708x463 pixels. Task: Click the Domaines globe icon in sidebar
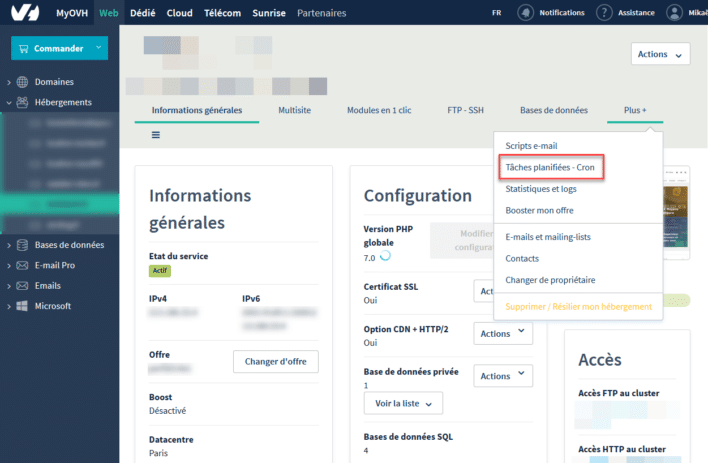click(x=22, y=82)
